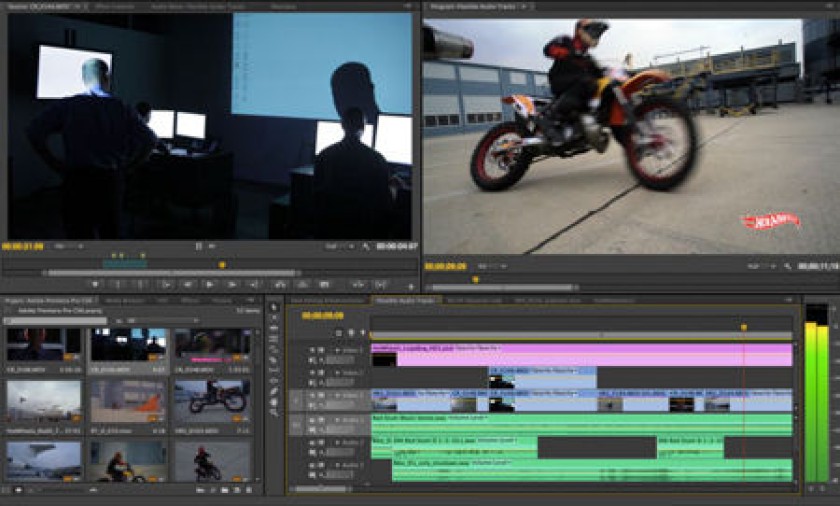Select the Rolling Edit tool

point(274,338)
